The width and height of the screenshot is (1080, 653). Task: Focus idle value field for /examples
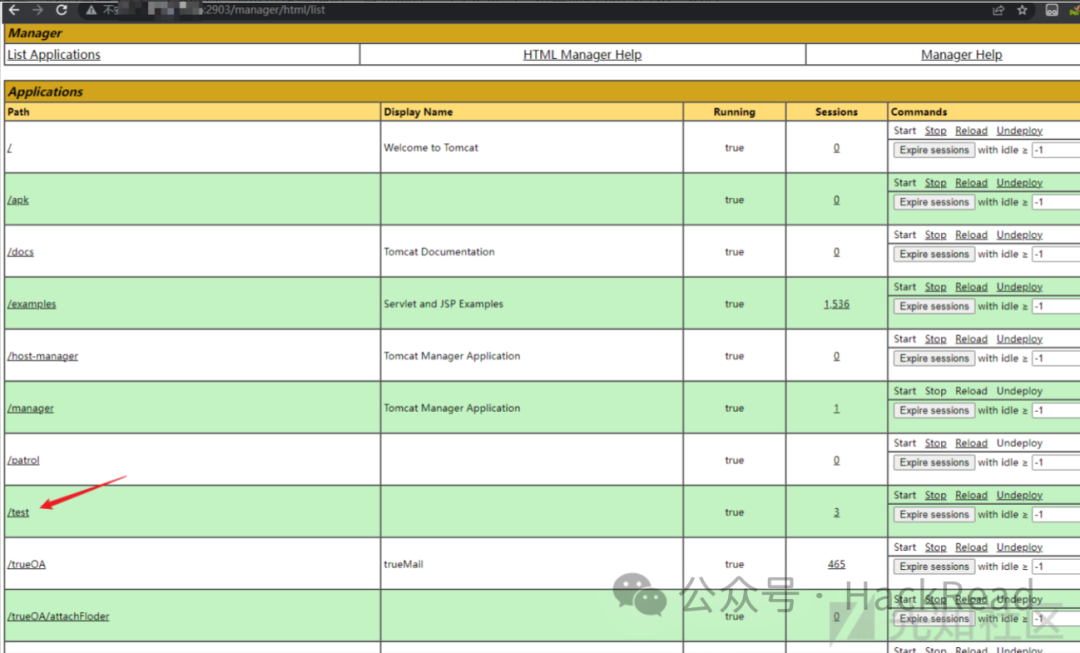pos(1056,306)
